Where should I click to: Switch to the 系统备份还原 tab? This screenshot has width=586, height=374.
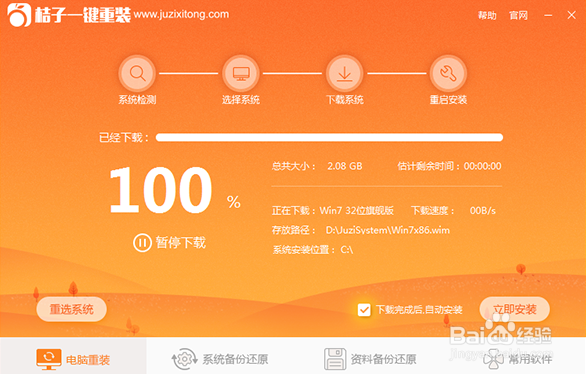coord(220,359)
